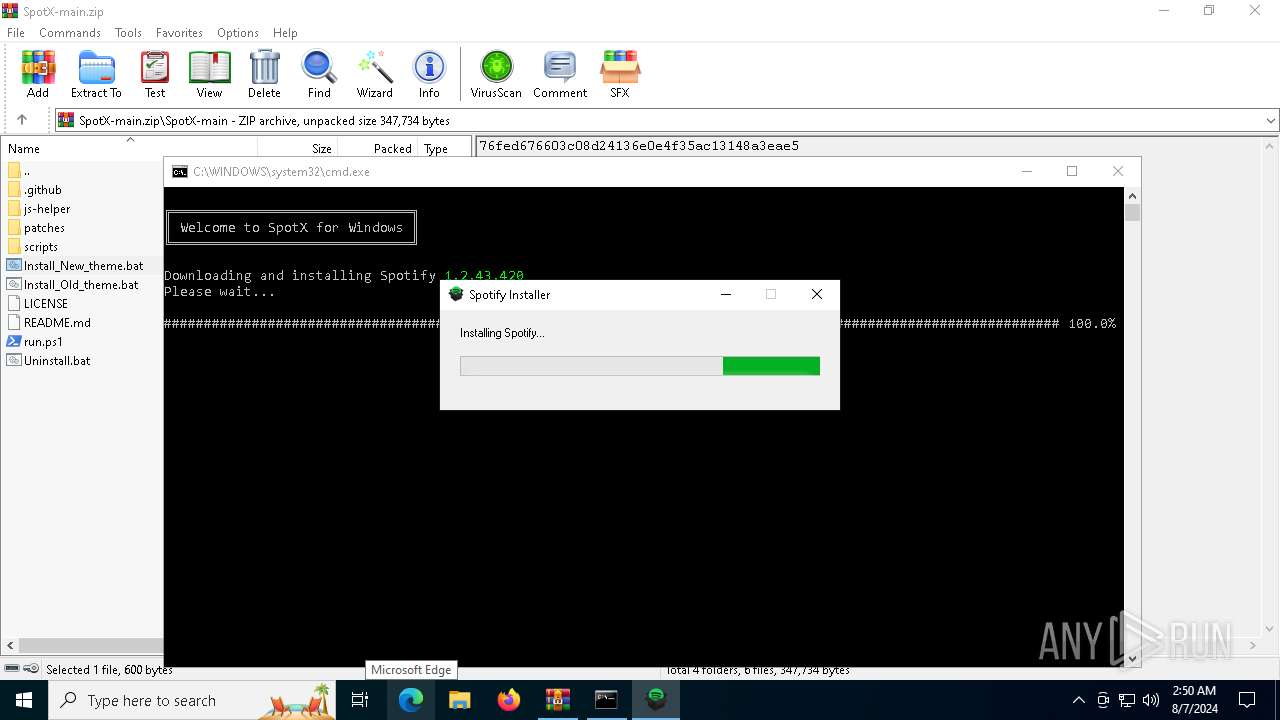Sort by the Size column header
1280x720 pixels.
coord(321,149)
